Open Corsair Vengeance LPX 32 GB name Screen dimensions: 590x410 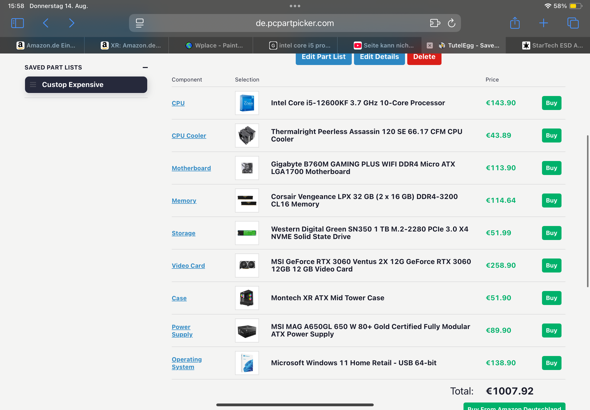point(364,200)
